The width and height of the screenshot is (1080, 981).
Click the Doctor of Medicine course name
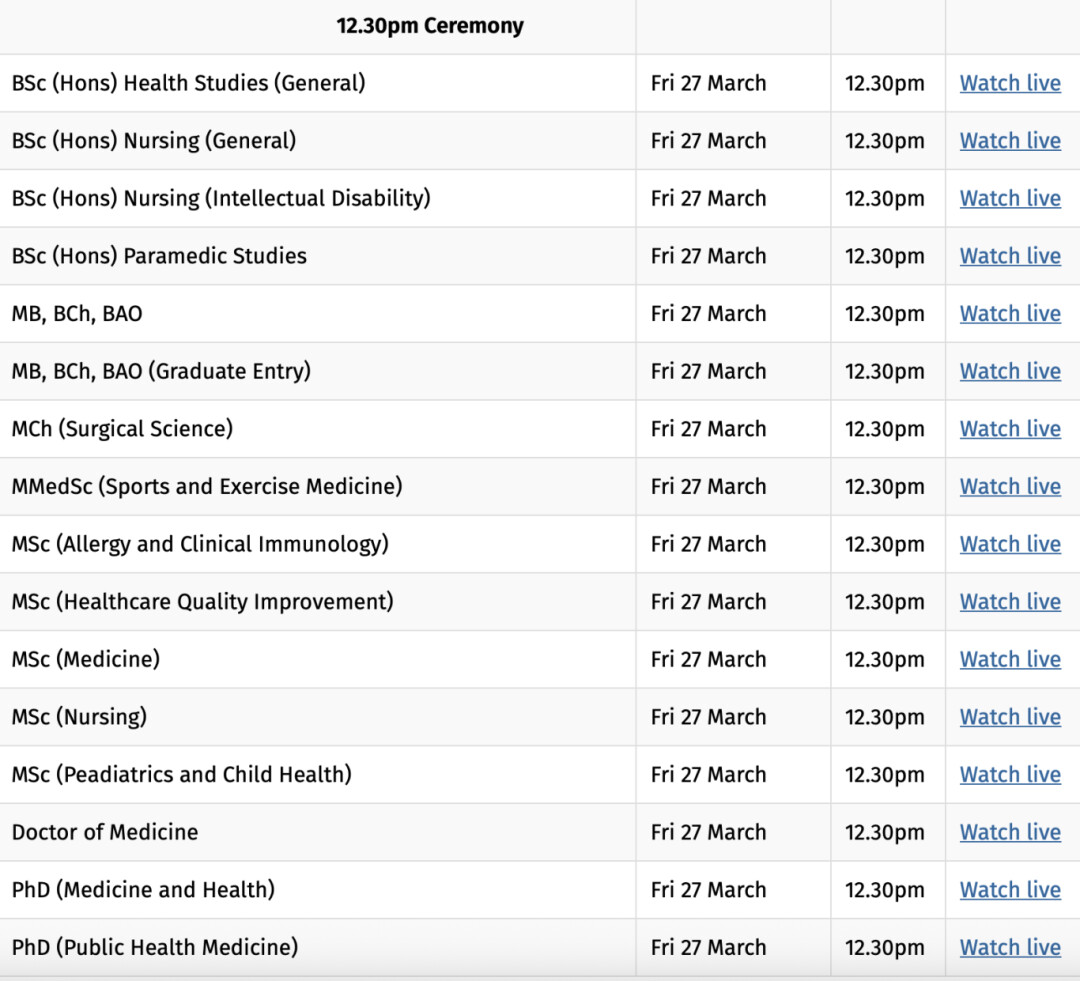coord(105,832)
